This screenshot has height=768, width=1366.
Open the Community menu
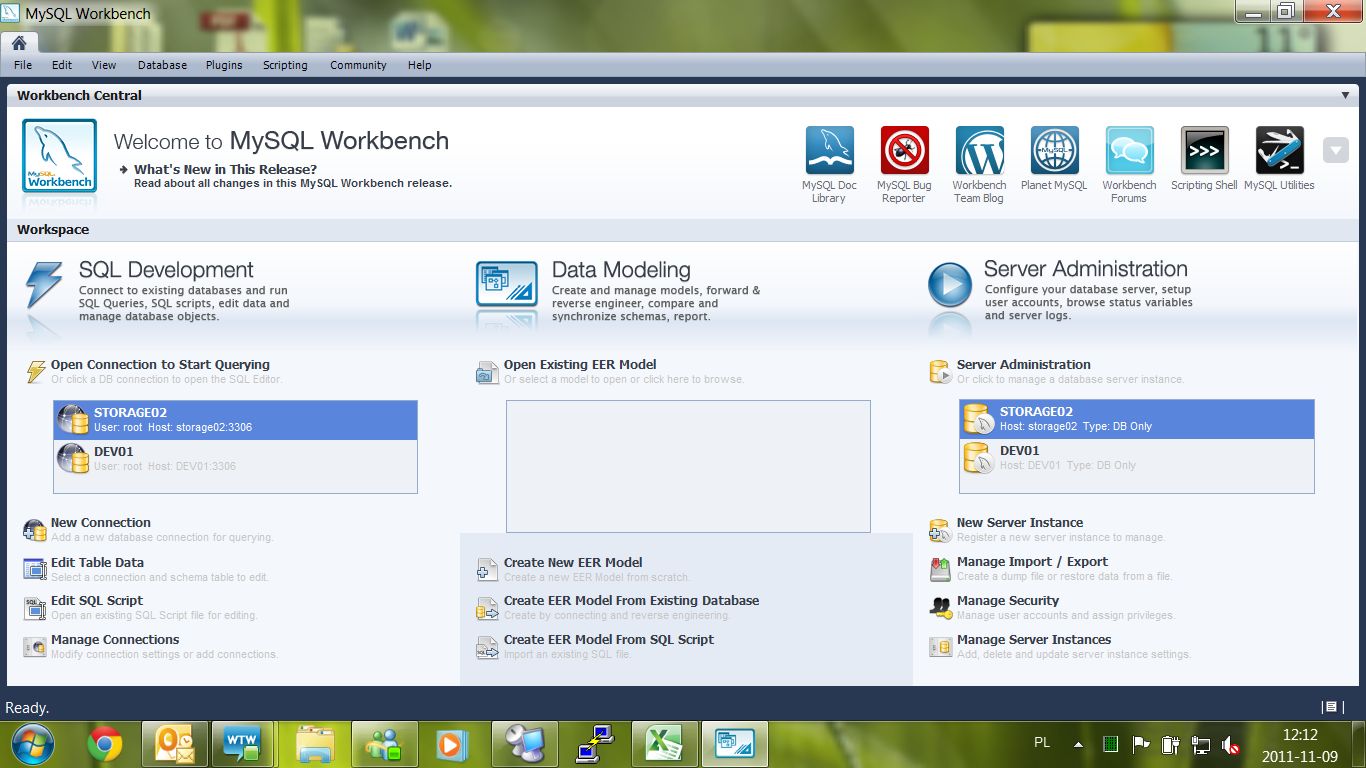tap(358, 65)
